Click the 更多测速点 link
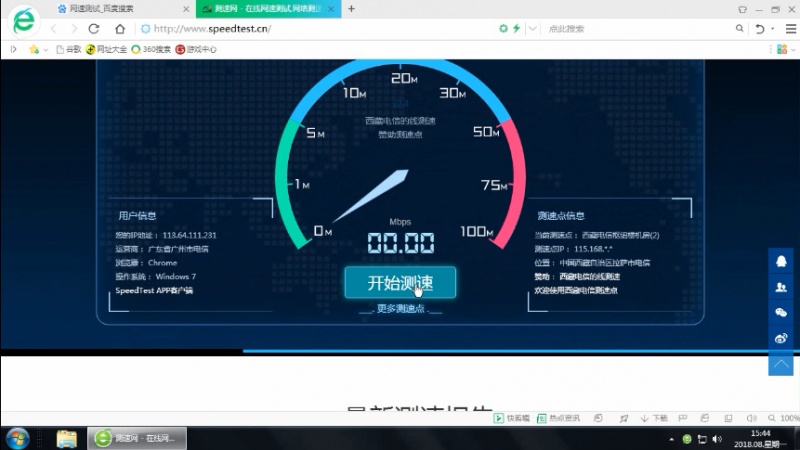This screenshot has width=800, height=450. [x=401, y=309]
